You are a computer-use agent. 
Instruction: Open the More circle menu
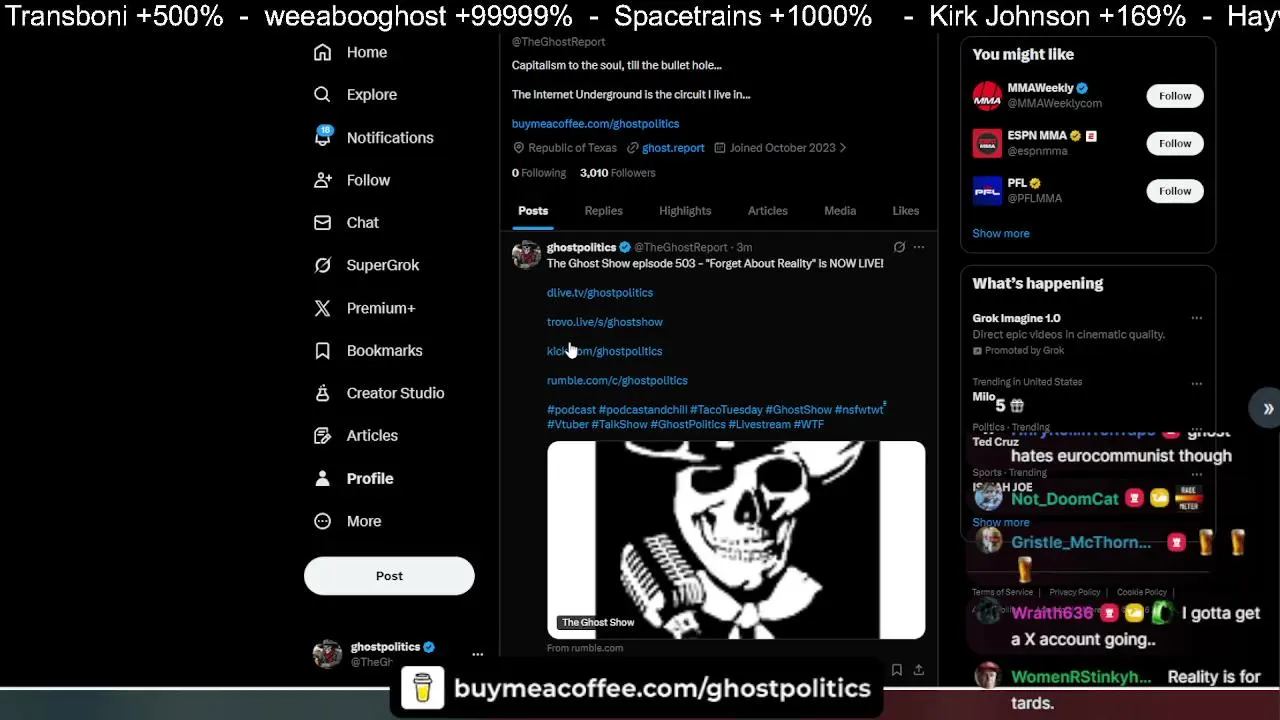[322, 521]
